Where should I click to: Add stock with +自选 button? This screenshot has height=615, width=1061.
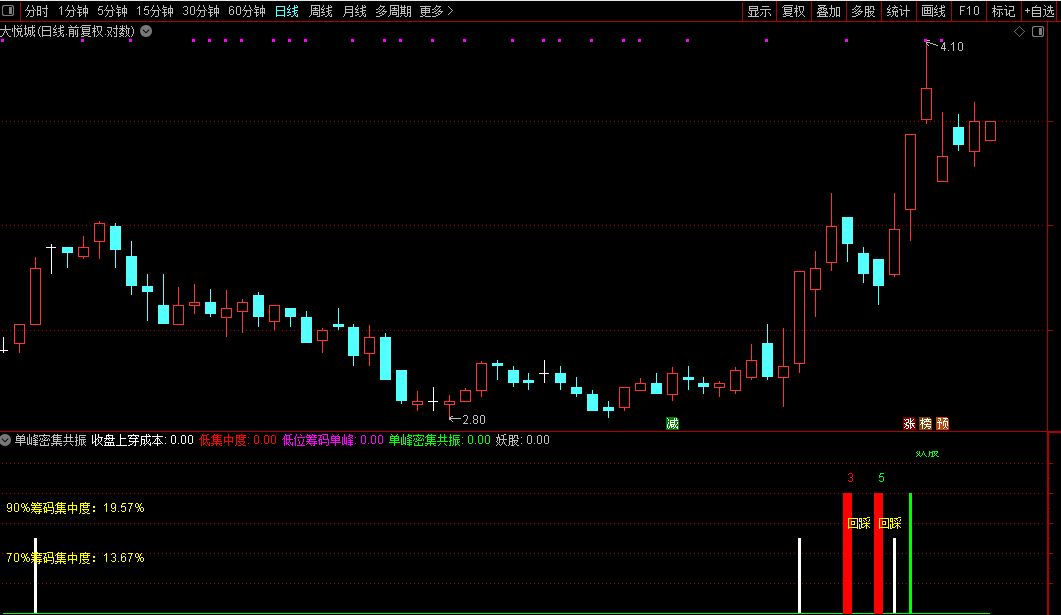[x=1040, y=12]
